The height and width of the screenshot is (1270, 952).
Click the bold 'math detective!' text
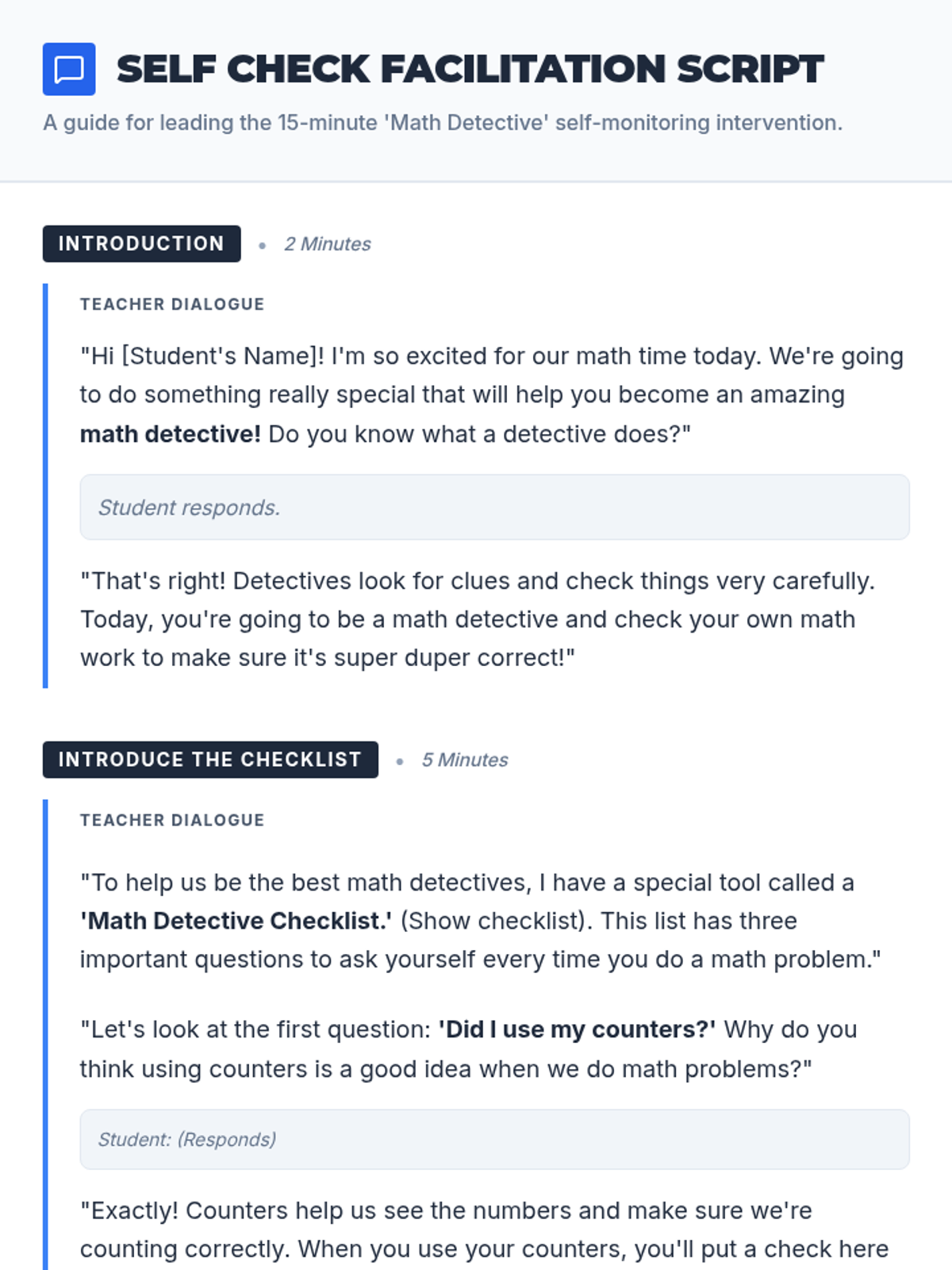170,434
